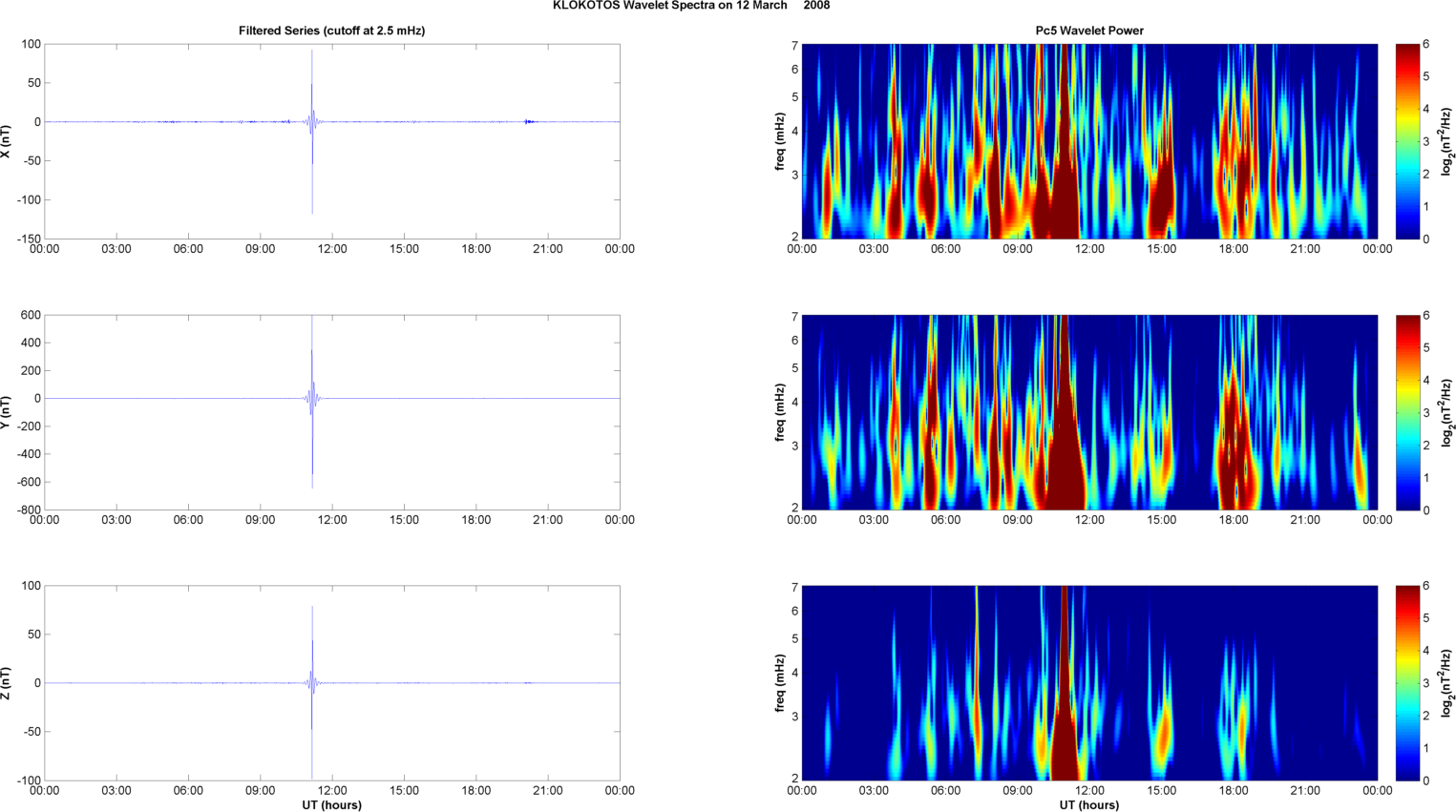This screenshot has height=812, width=1456.
Task: Click the '12:00' tick under the X series plot
Action: click(332, 249)
